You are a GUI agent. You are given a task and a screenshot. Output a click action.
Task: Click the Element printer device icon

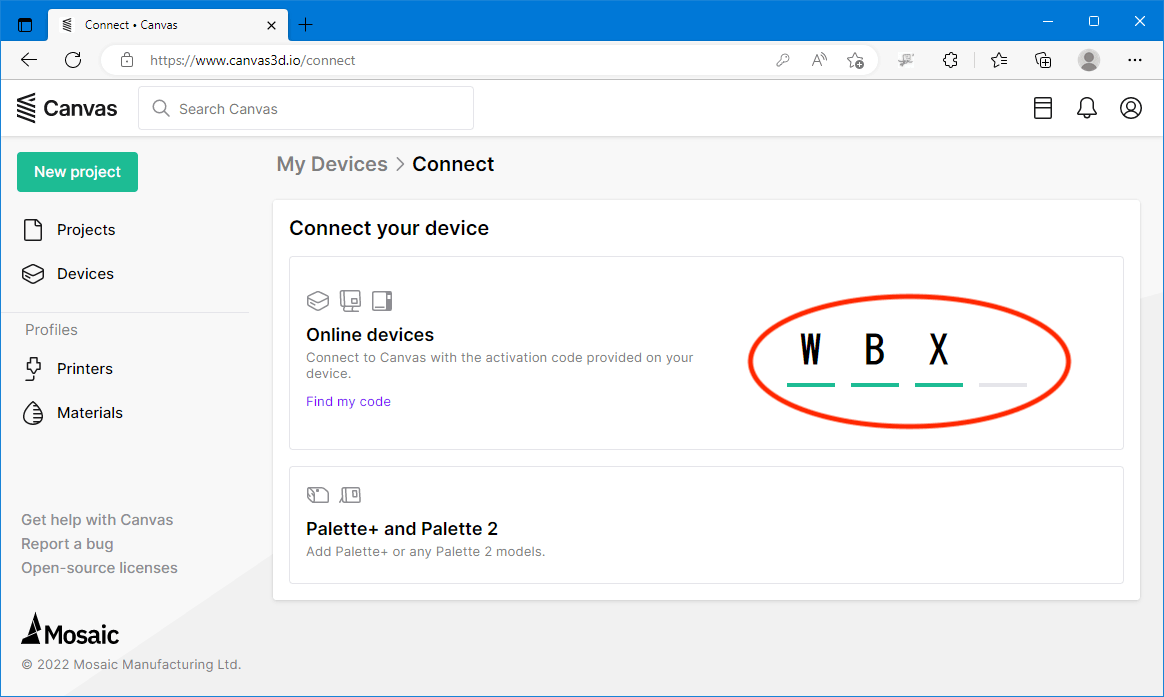coord(382,301)
